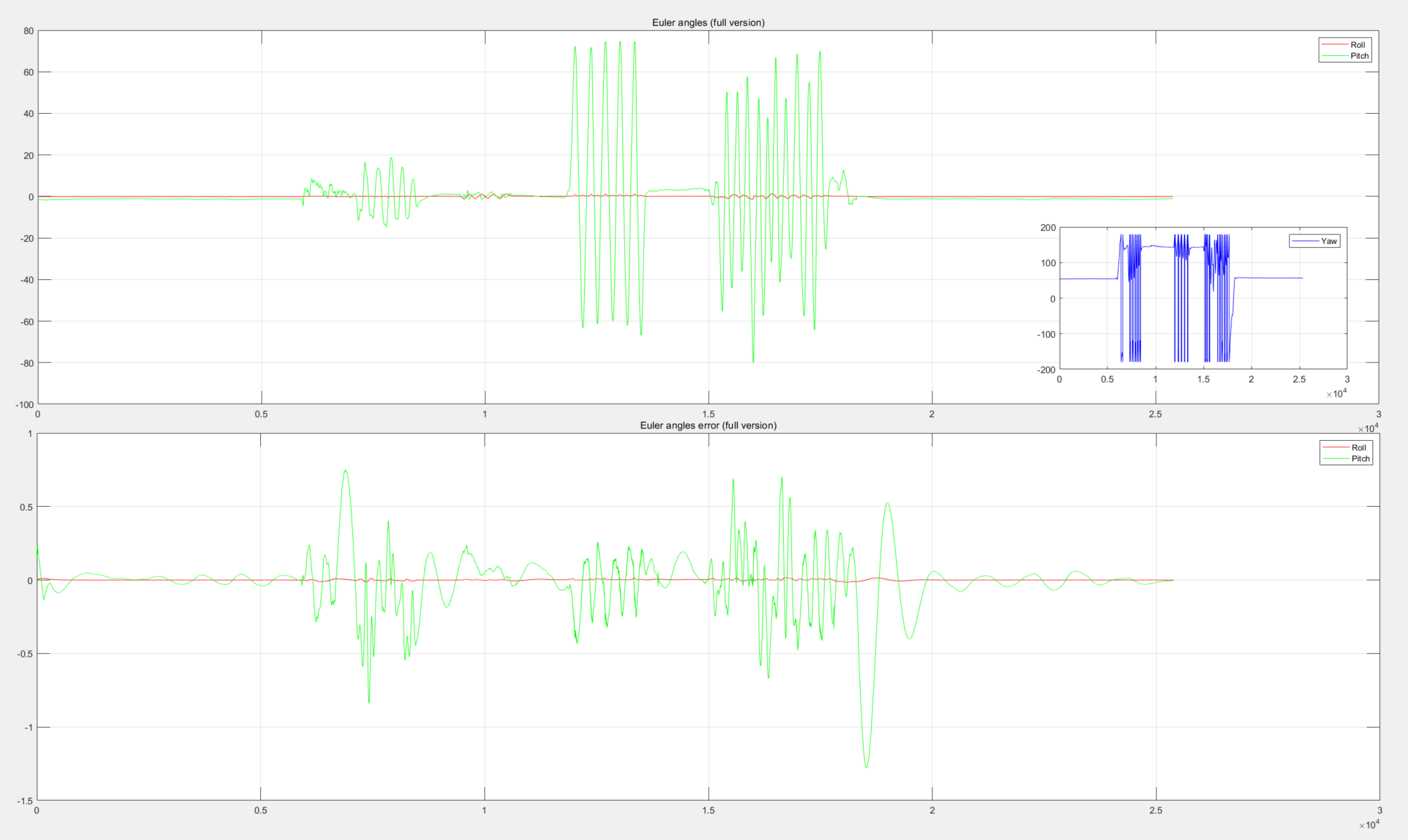Click the top plot x-axis ×10^4 exponent
Screen dimensions: 1408x840
1368,429
